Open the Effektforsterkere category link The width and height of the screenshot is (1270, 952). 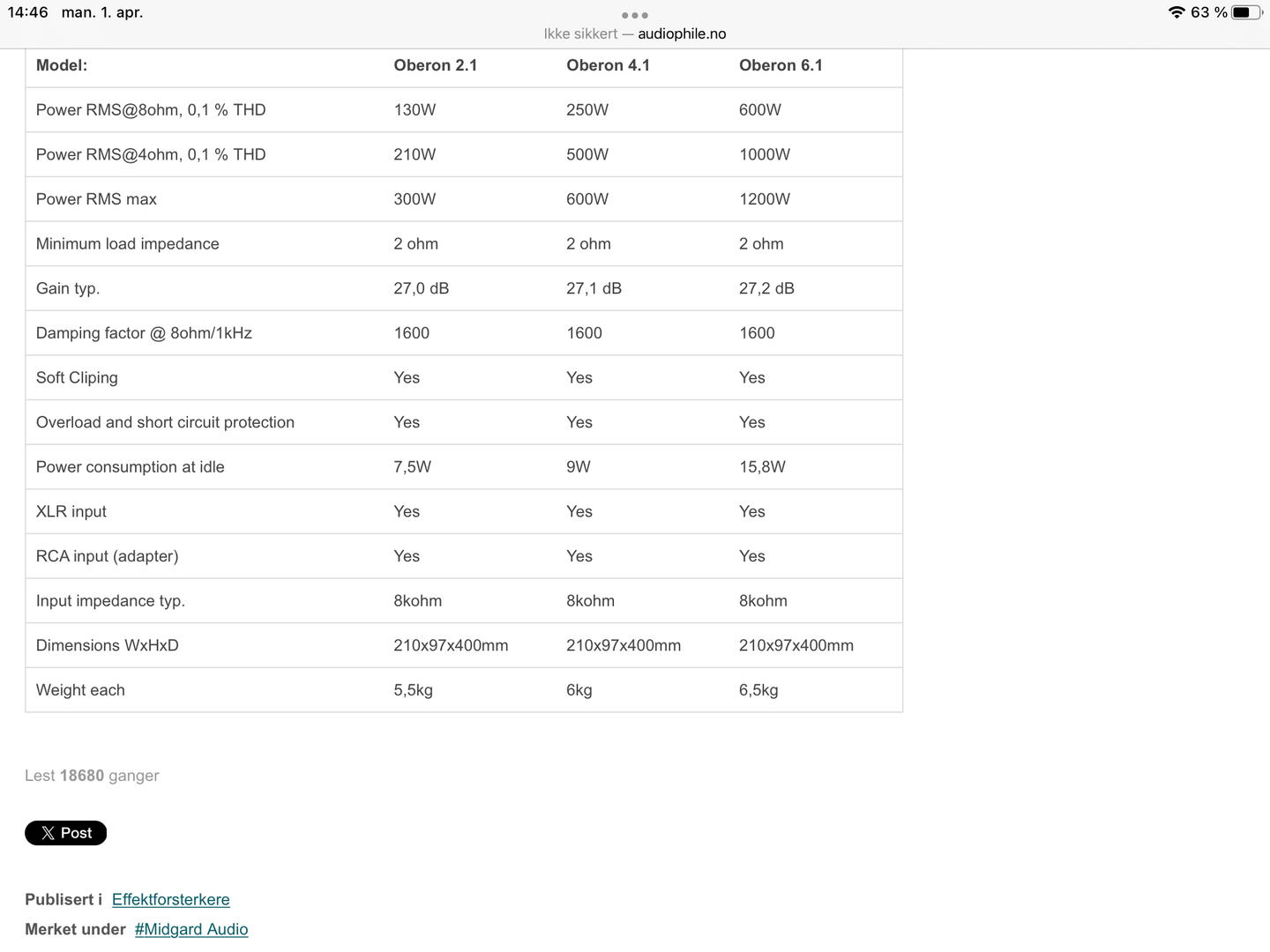(170, 899)
